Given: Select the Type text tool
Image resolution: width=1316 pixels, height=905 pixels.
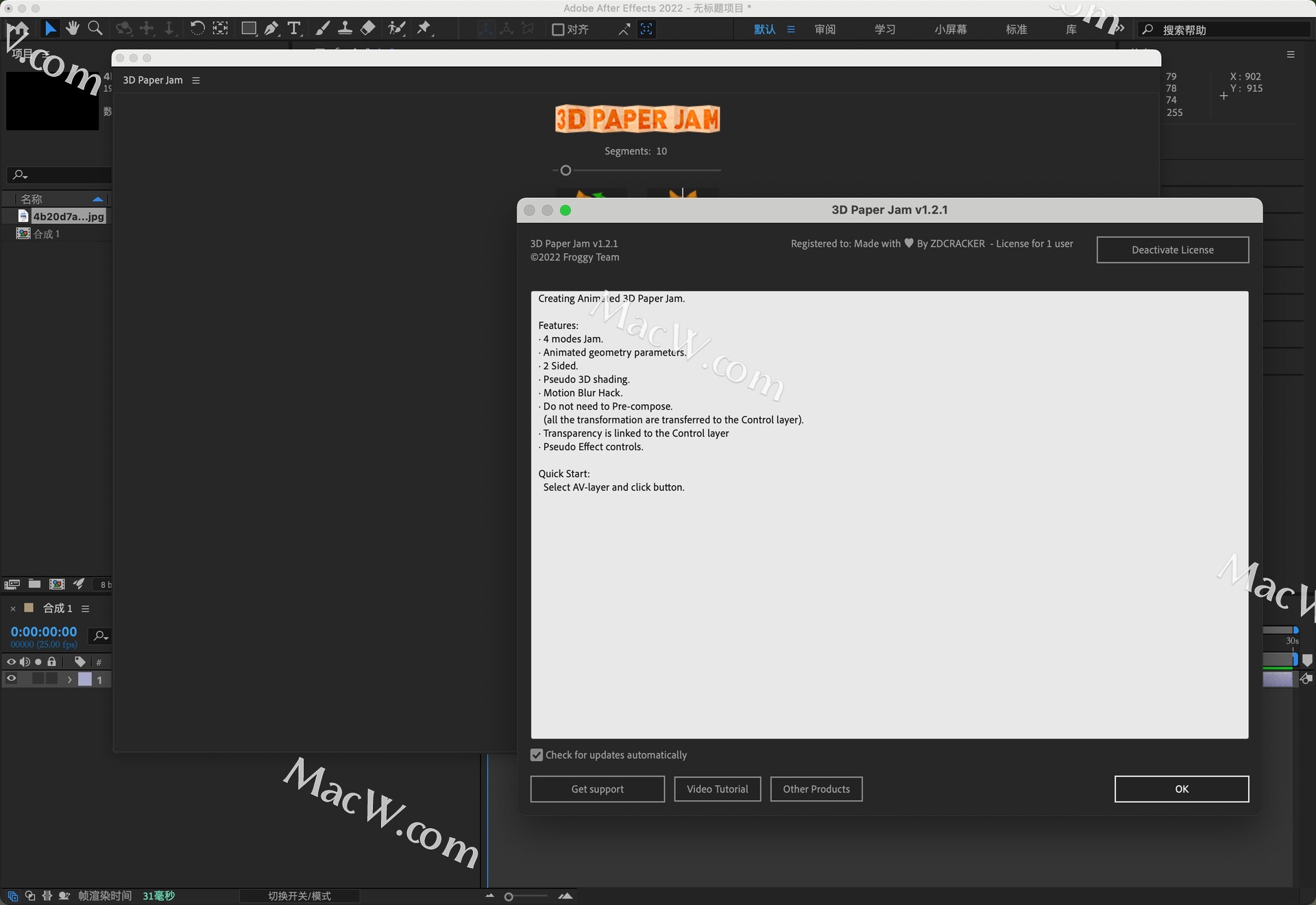Looking at the screenshot, I should (x=294, y=28).
